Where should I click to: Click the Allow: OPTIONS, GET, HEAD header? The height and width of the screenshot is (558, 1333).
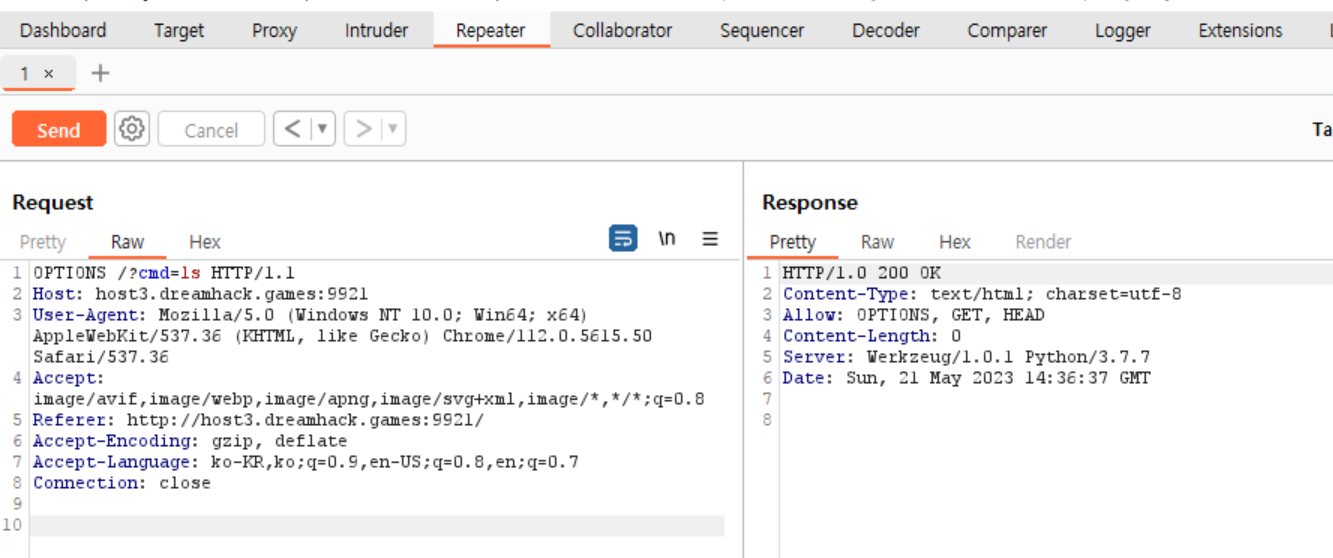(x=913, y=315)
